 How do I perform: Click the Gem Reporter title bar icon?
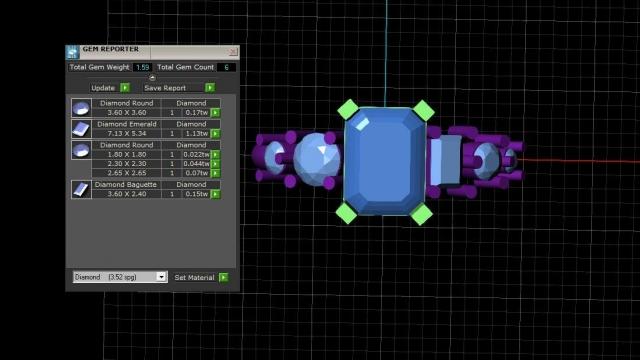(x=73, y=52)
